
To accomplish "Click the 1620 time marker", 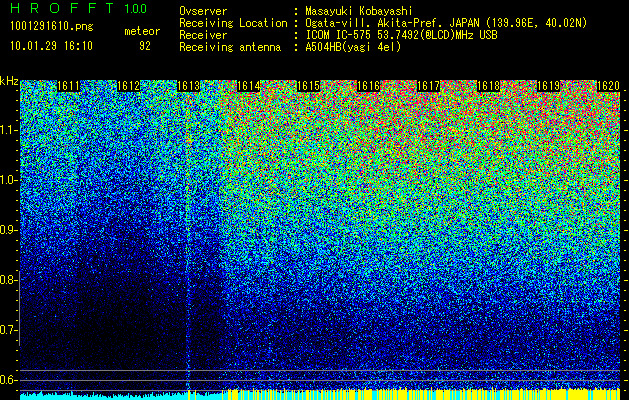I will pyautogui.click(x=608, y=86).
